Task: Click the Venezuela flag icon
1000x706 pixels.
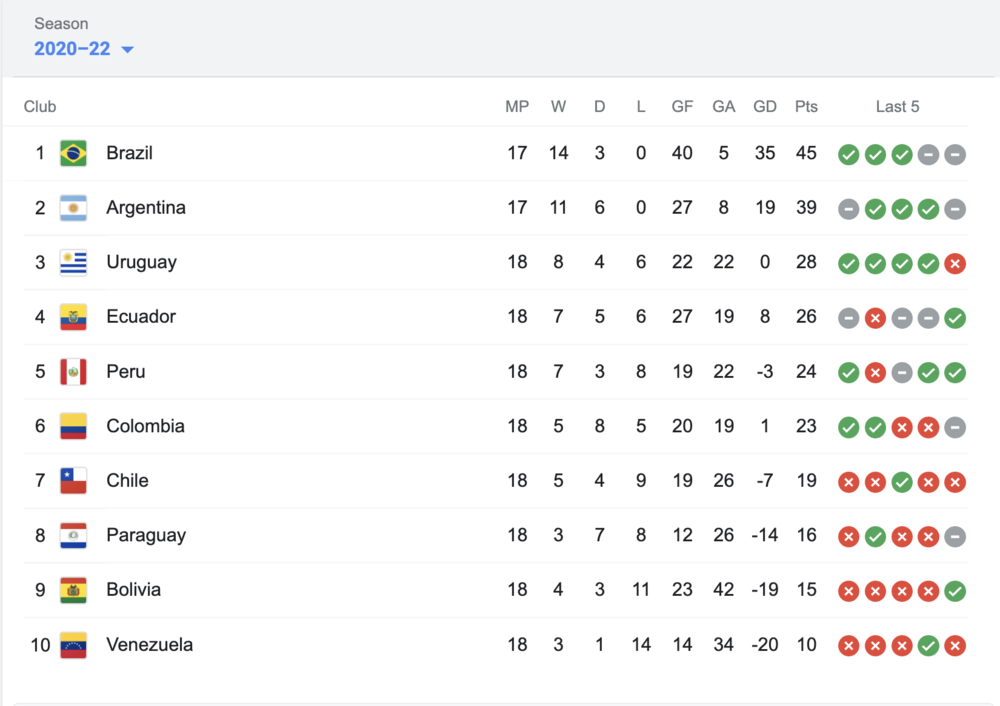Action: [73, 645]
